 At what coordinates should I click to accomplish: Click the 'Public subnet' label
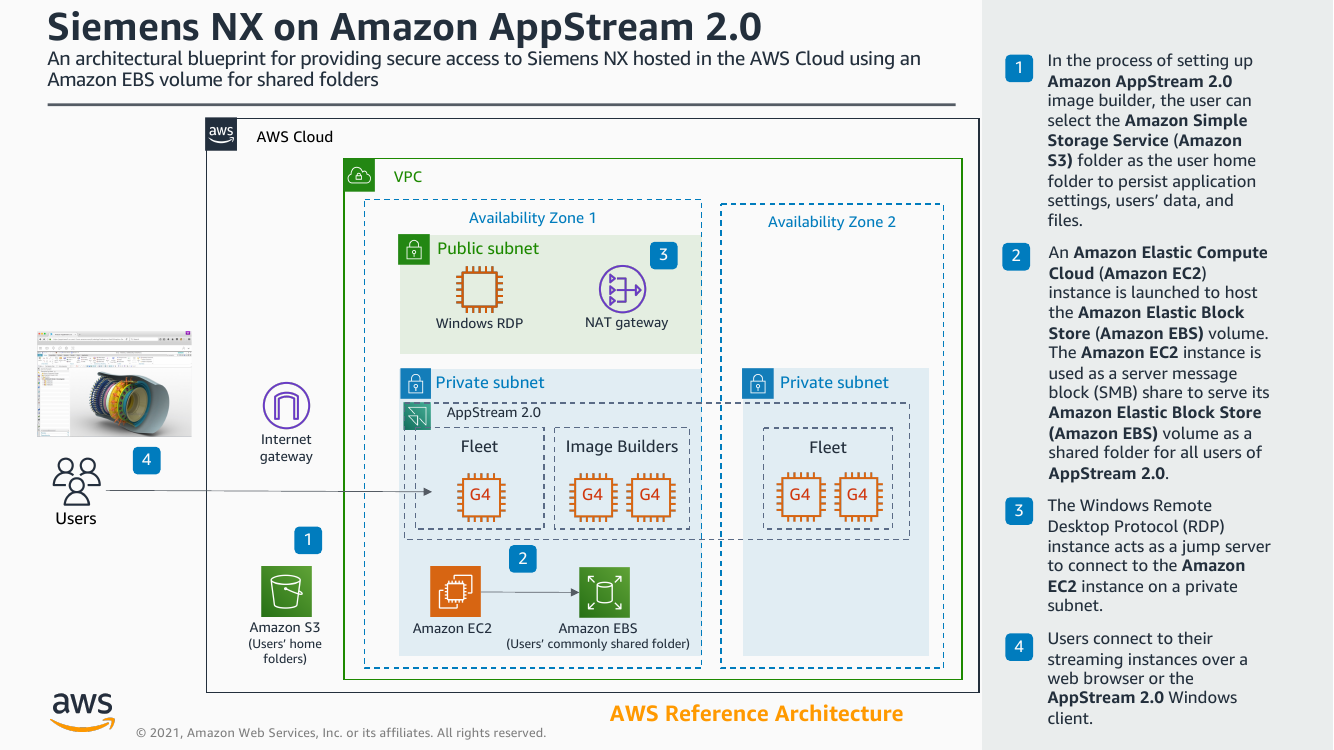488,249
